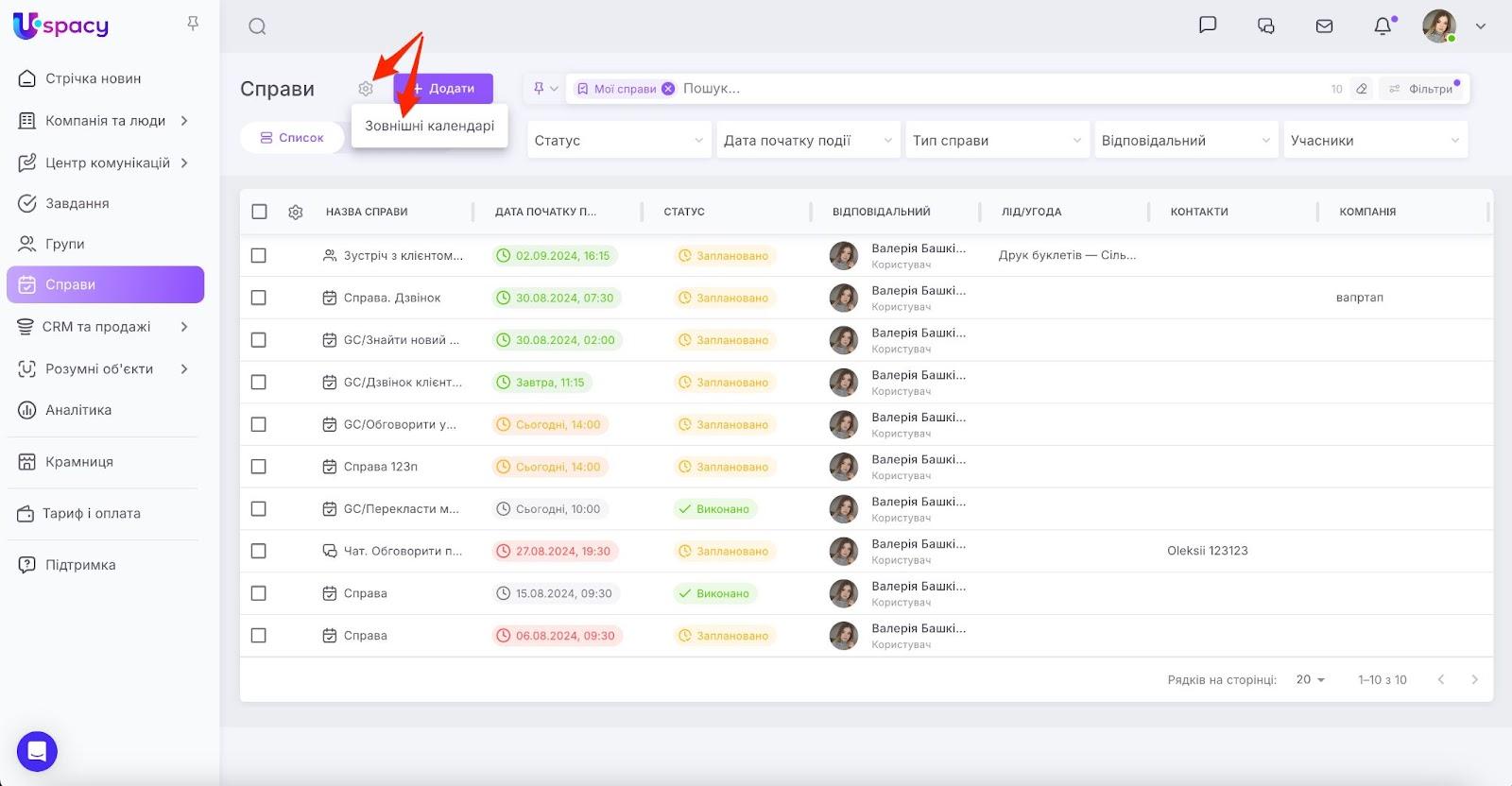
Task: Click the Додати button
Action: pos(443,89)
